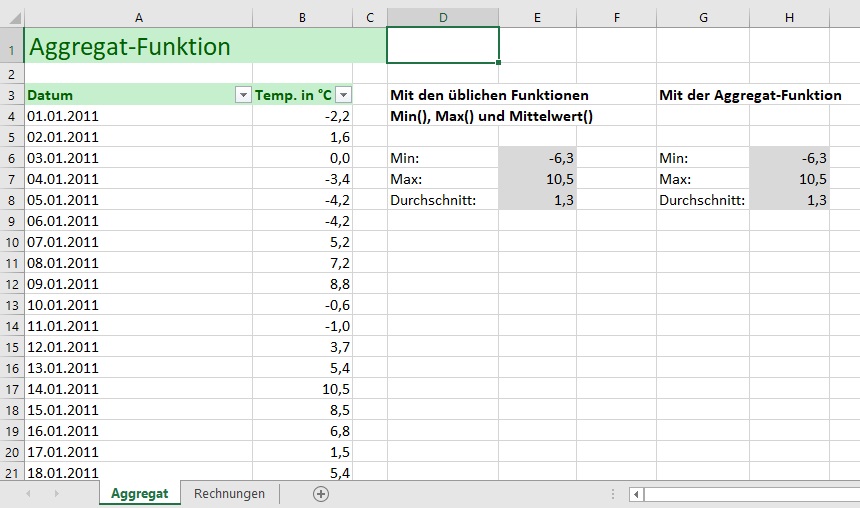Select the Max value 10,5 in column E
Screen dimensions: 860x508
tap(537, 179)
